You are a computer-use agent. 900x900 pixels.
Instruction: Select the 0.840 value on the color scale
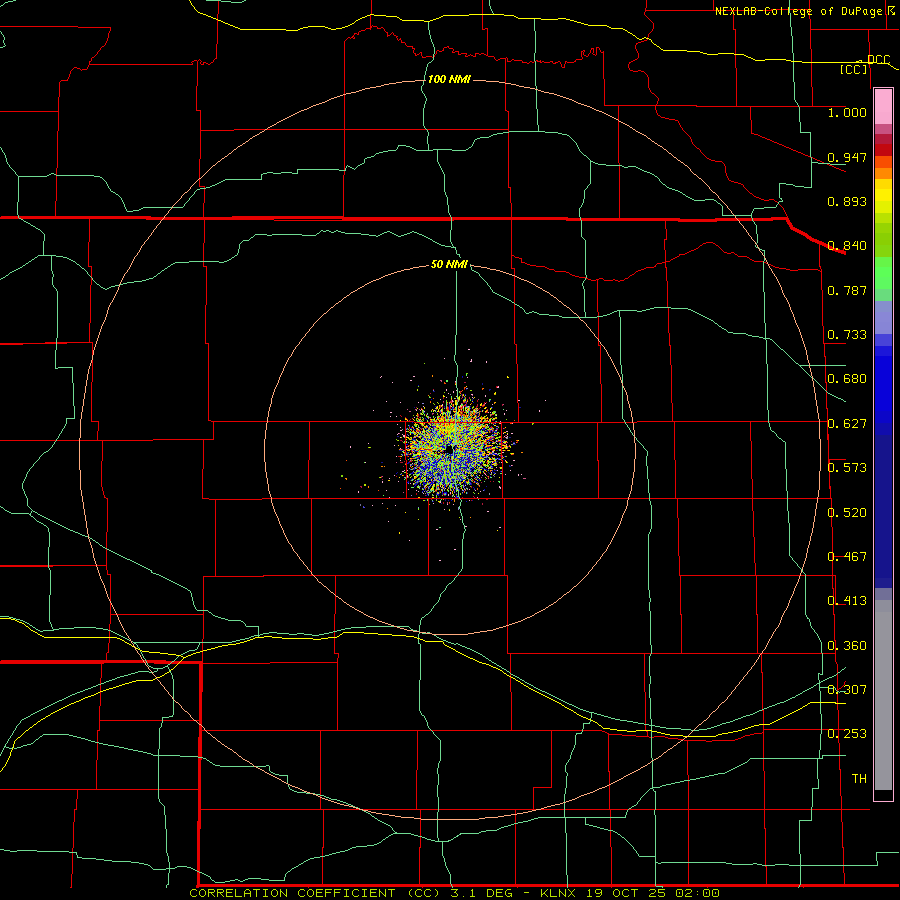tap(847, 246)
